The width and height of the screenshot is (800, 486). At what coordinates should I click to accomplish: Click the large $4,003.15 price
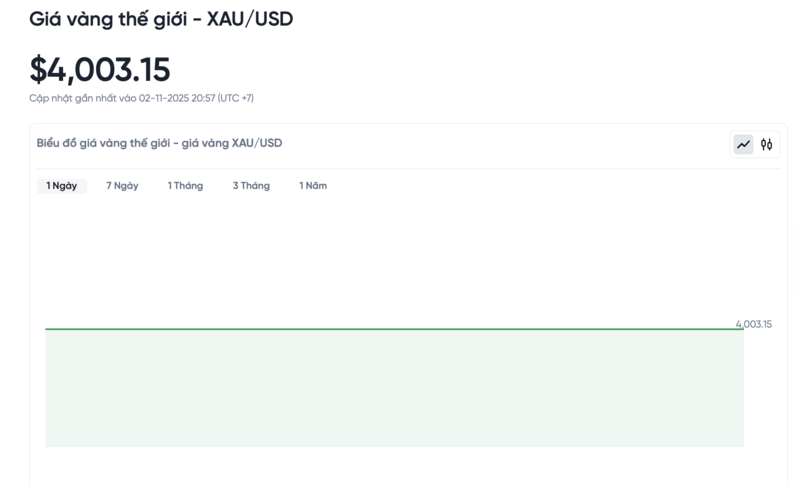[100, 69]
